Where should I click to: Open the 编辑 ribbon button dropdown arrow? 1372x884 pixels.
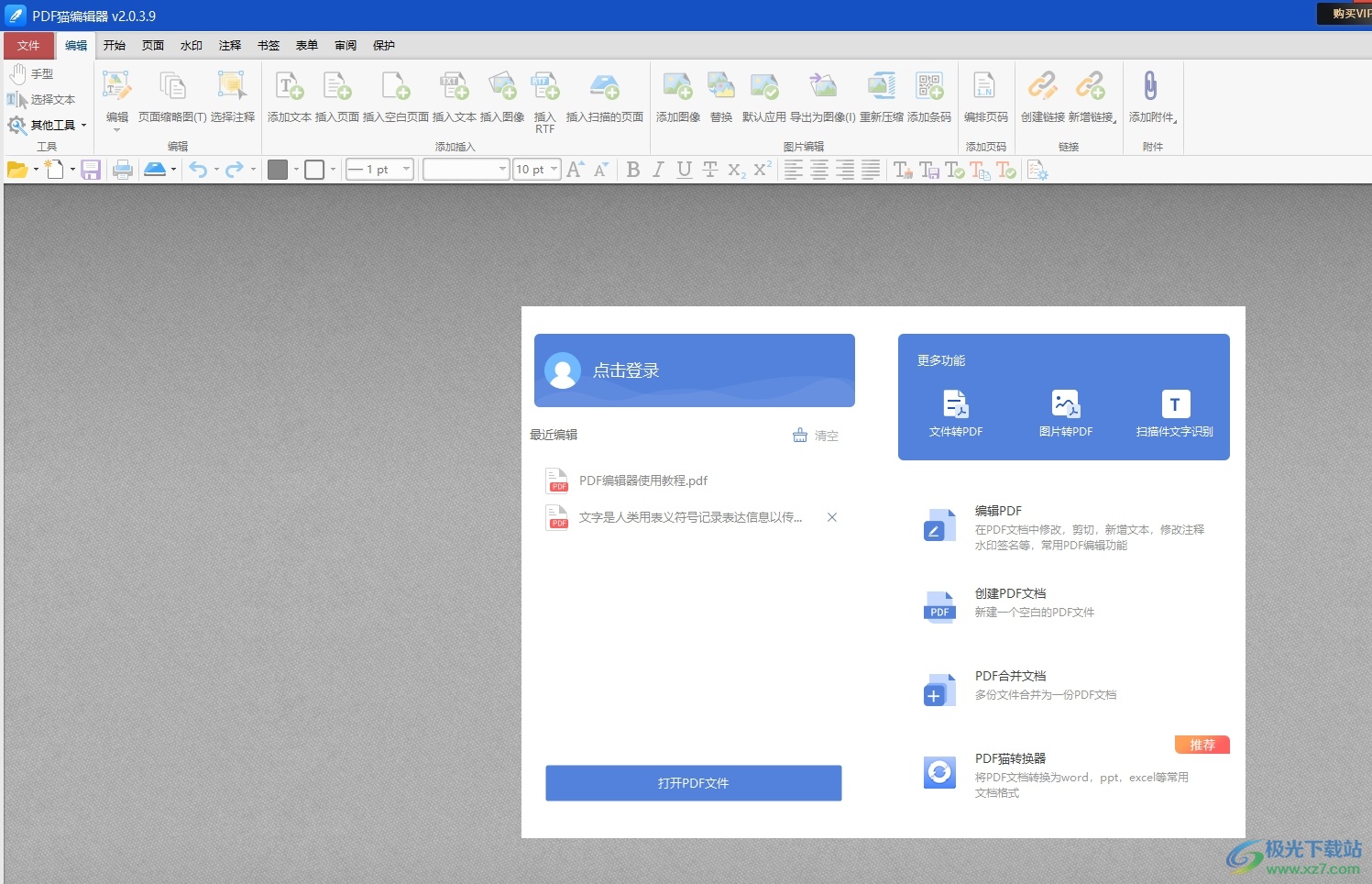pyautogui.click(x=116, y=130)
